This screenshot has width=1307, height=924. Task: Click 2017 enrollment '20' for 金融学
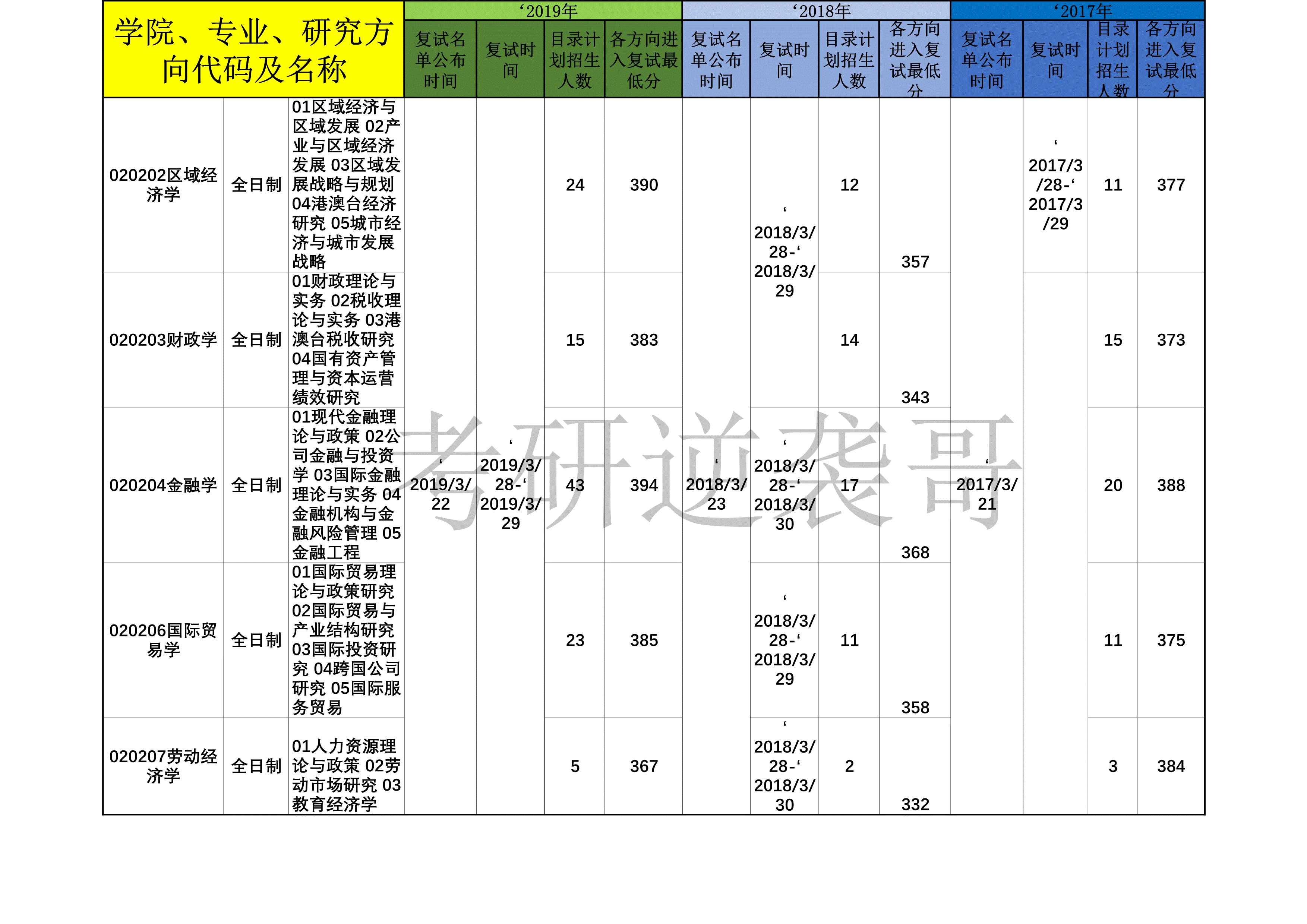coord(1113,485)
